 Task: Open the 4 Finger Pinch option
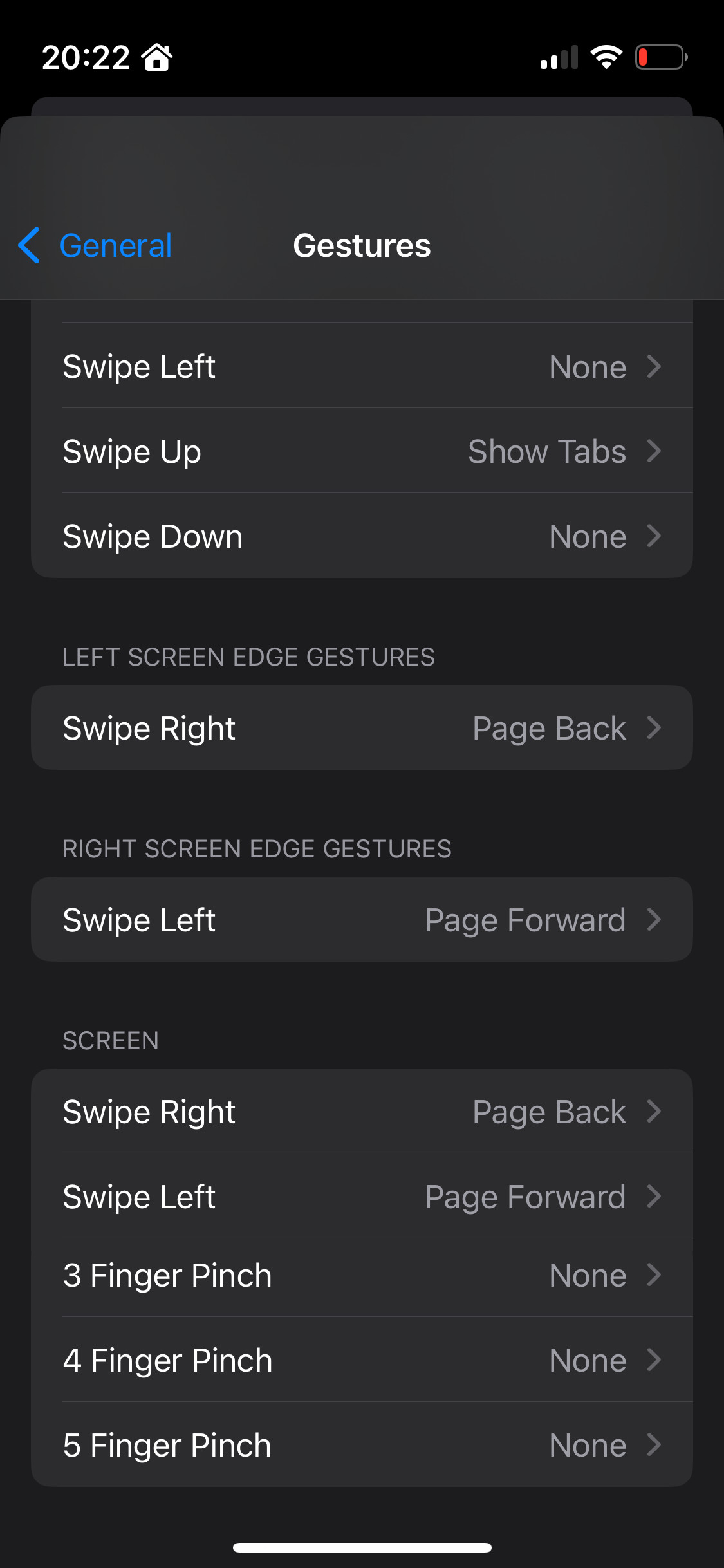362,1360
